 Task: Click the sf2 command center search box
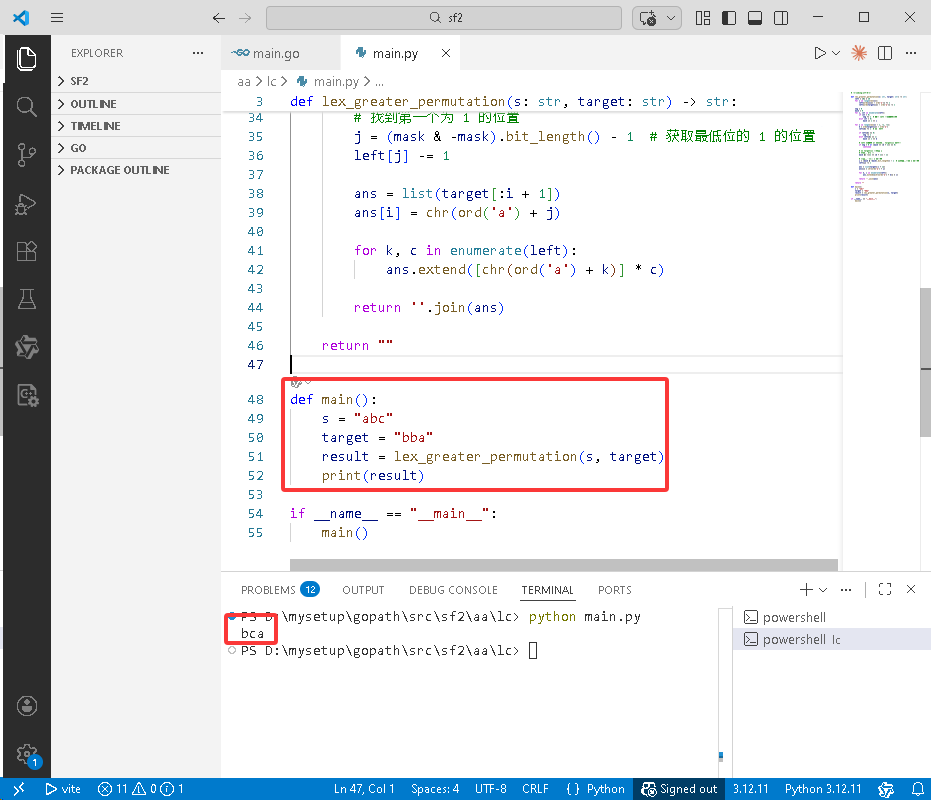coord(444,18)
